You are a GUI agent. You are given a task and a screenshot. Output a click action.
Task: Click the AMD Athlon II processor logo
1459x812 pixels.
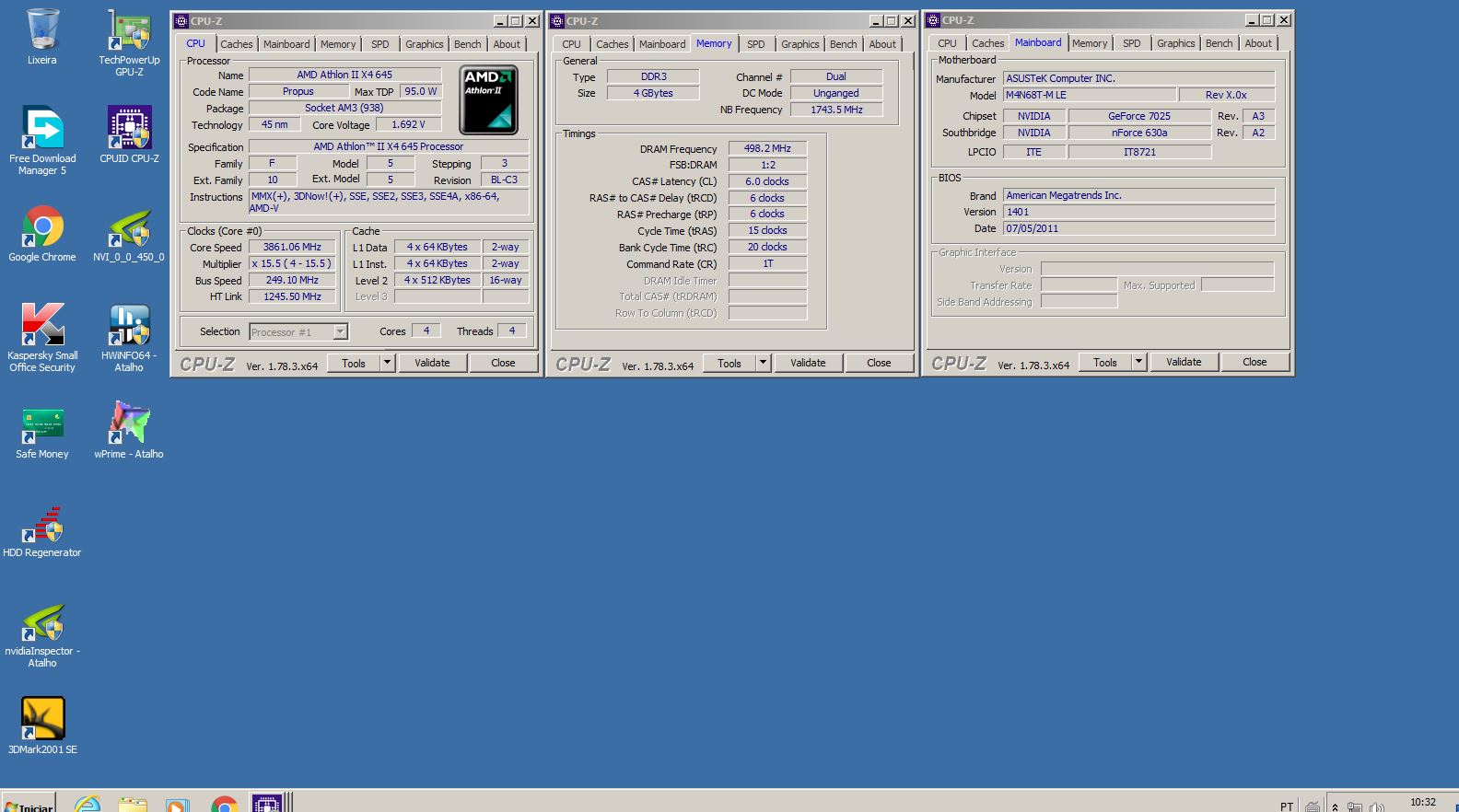click(x=488, y=99)
